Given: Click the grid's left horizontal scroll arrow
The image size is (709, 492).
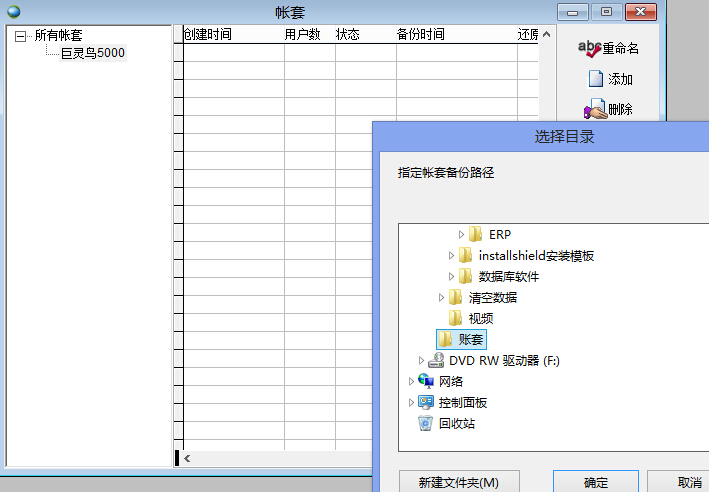Looking at the screenshot, I should 187,458.
